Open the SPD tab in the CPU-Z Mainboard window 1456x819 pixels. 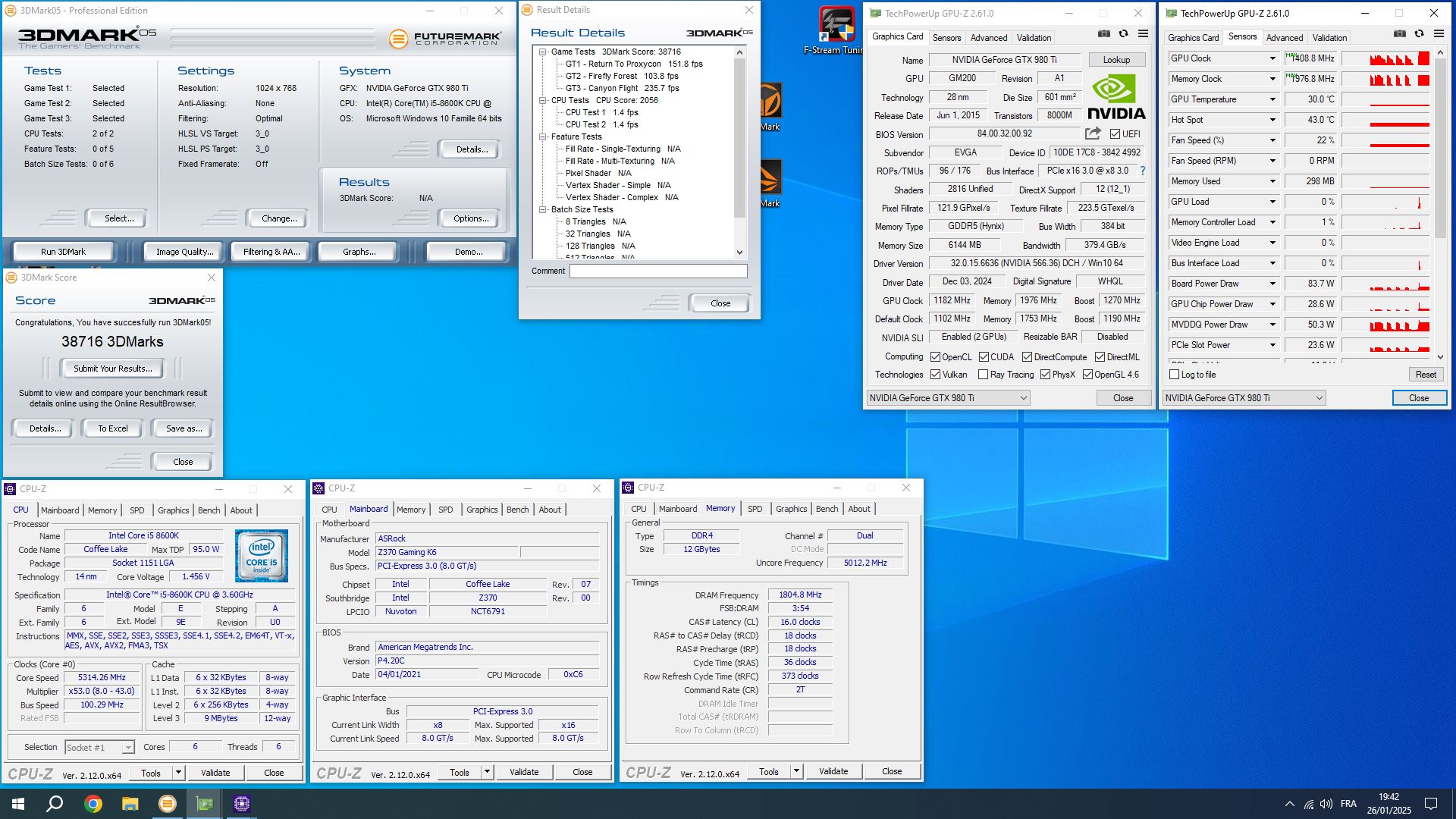pyautogui.click(x=445, y=510)
